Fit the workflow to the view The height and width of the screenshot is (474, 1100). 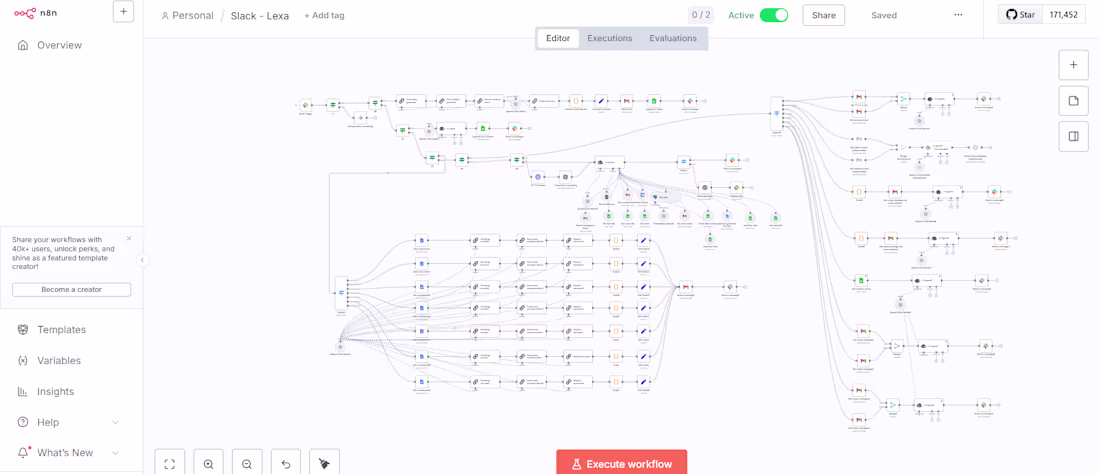click(x=169, y=463)
